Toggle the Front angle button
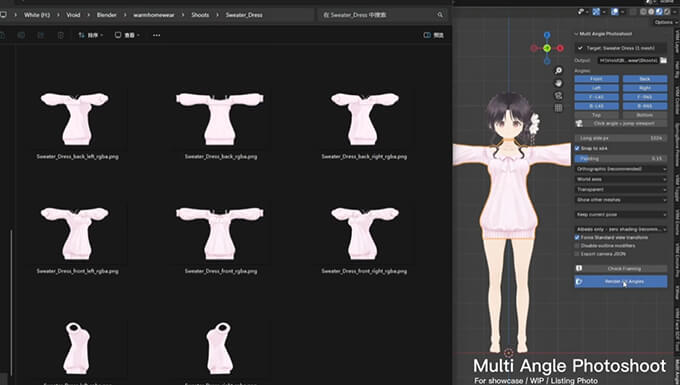 tap(597, 79)
